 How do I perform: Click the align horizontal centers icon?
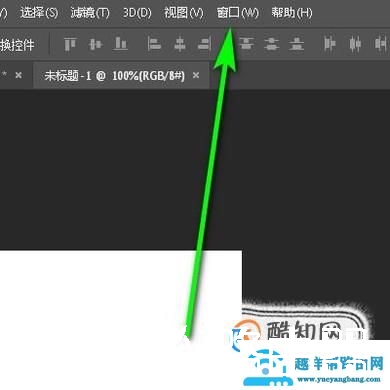pyautogui.click(x=180, y=44)
